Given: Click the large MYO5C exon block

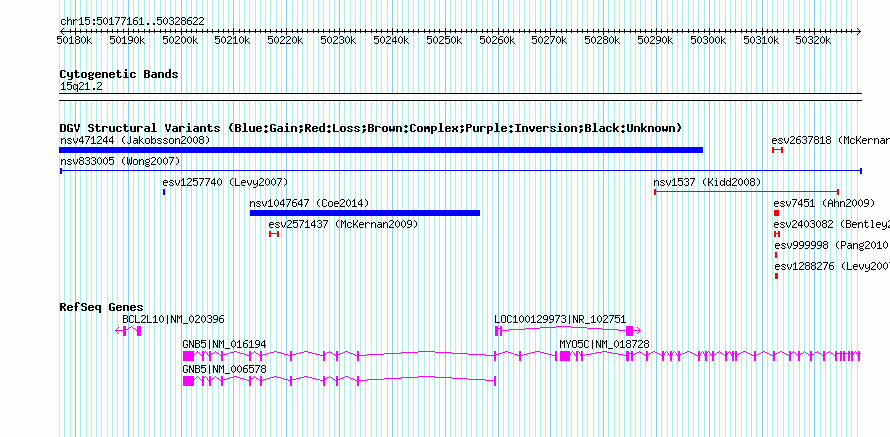Looking at the screenshot, I should (x=565, y=356).
